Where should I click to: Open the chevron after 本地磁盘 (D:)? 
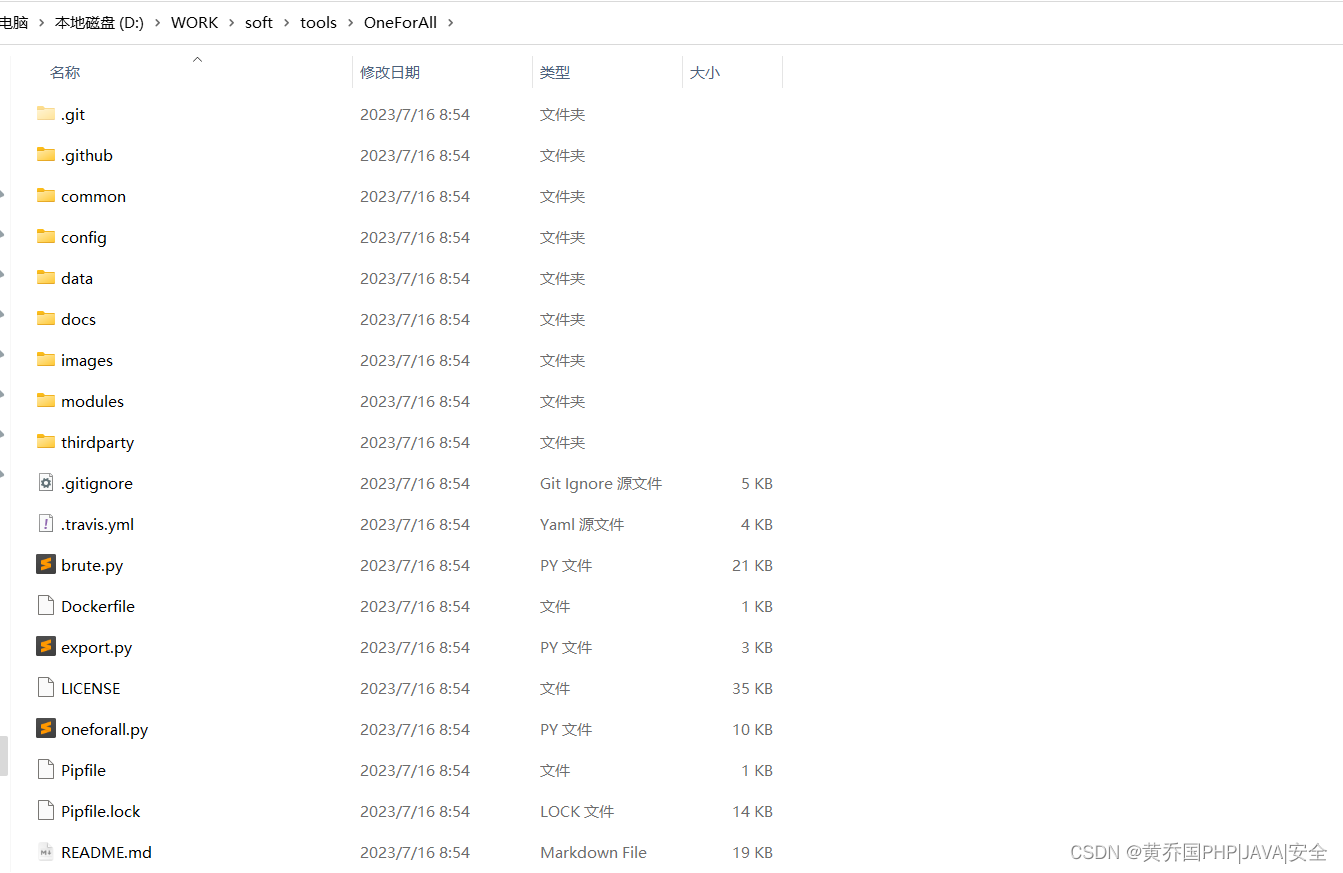click(x=157, y=22)
